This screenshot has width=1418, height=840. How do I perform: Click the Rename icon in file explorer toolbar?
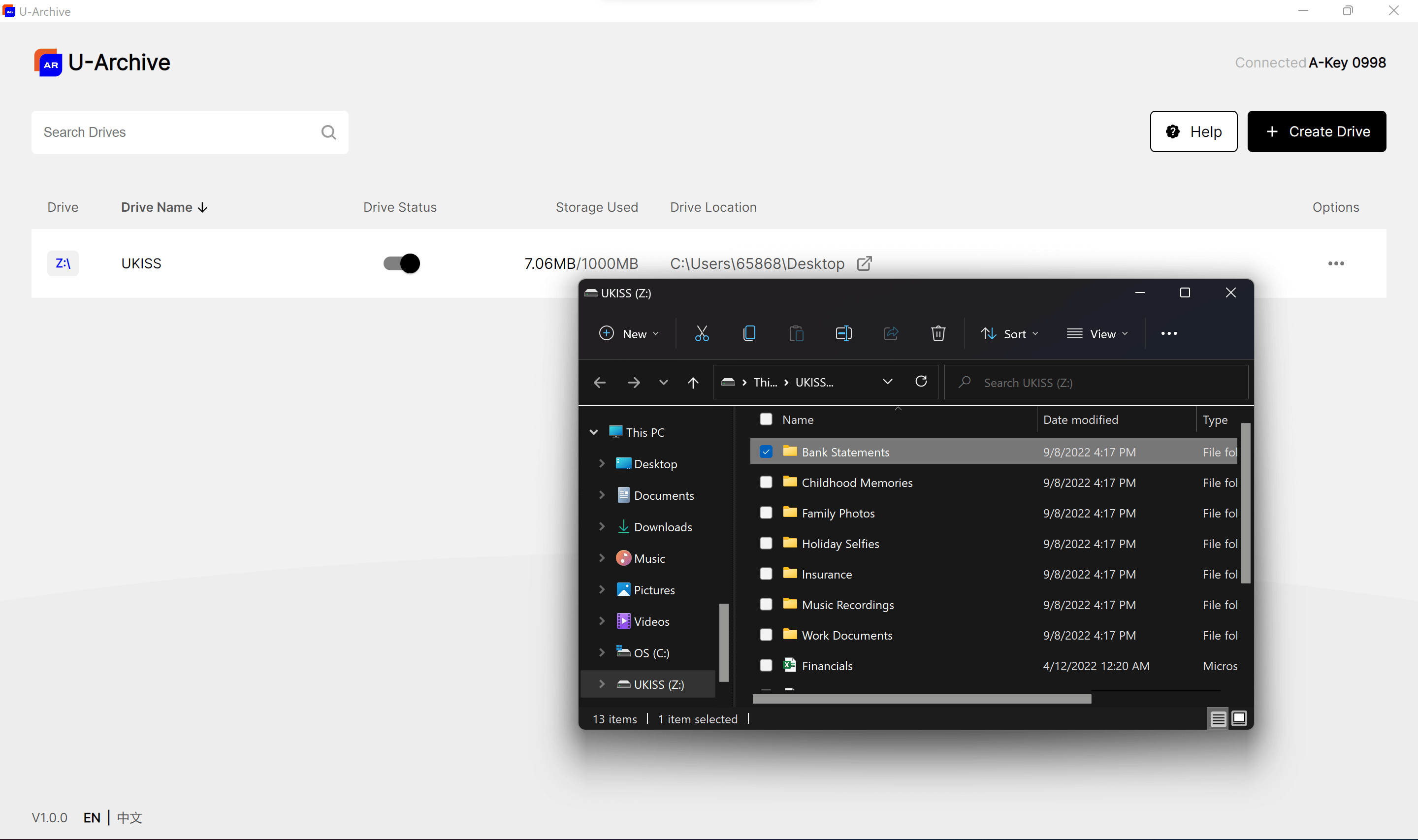(844, 333)
